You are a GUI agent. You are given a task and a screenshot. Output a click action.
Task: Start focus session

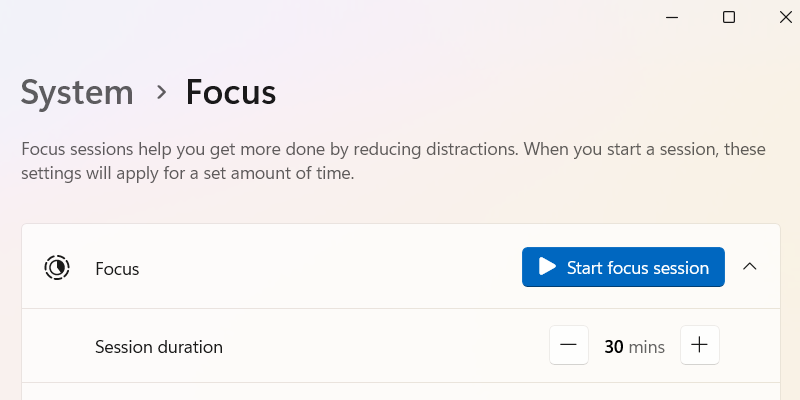(x=623, y=267)
